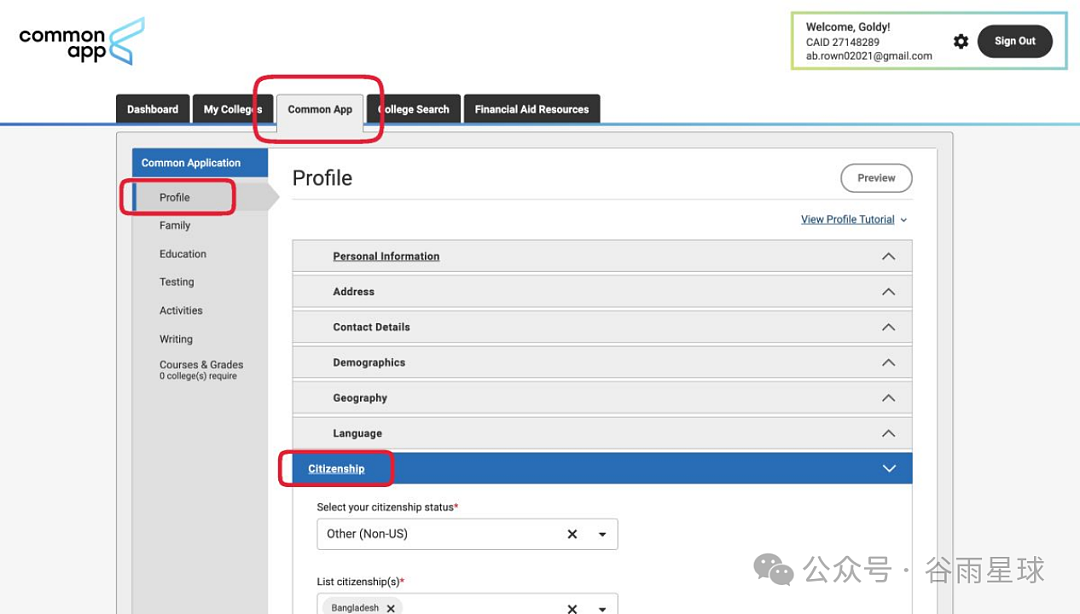Click the CAID 27148289 text
Viewport: 1080px width, 614px height.
point(842,42)
